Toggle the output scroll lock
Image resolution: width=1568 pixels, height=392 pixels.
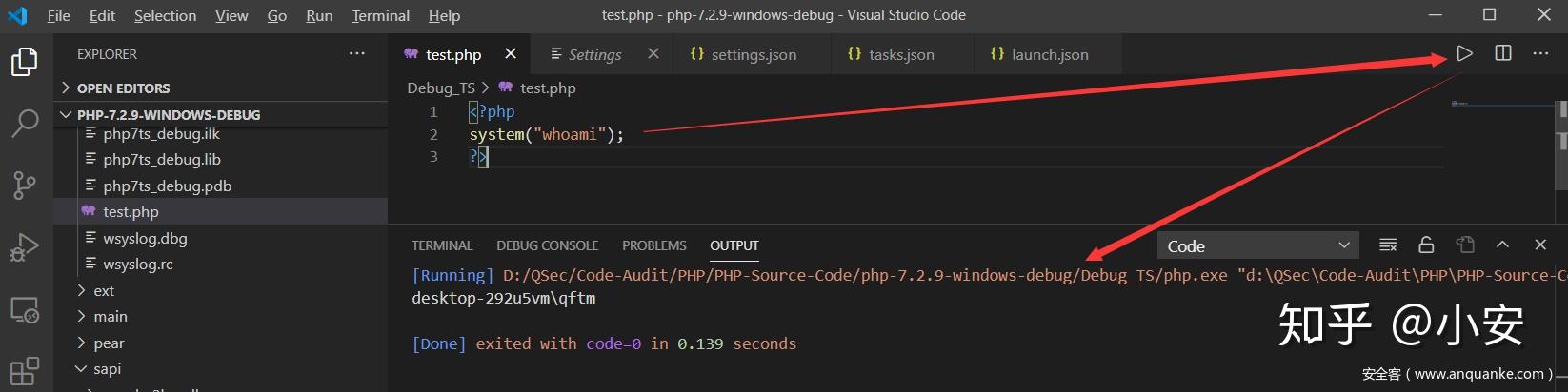(x=1426, y=245)
